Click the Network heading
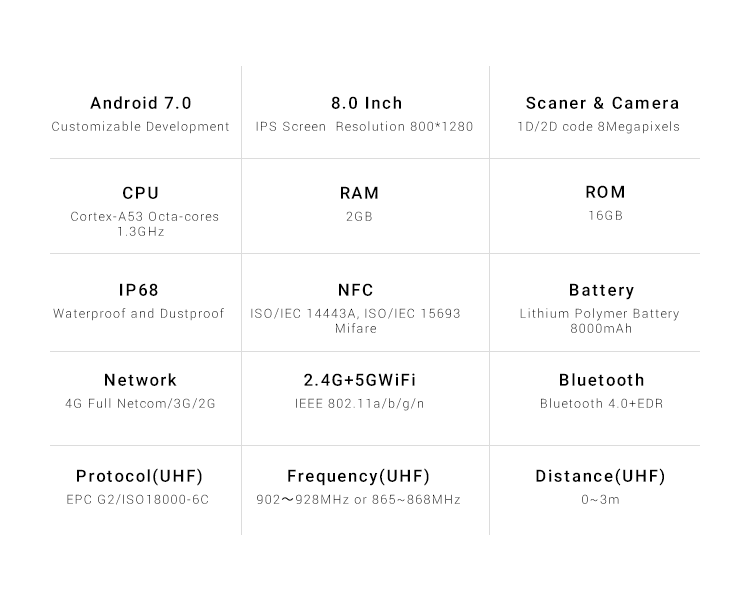This screenshot has width=750, height=600. tap(140, 380)
